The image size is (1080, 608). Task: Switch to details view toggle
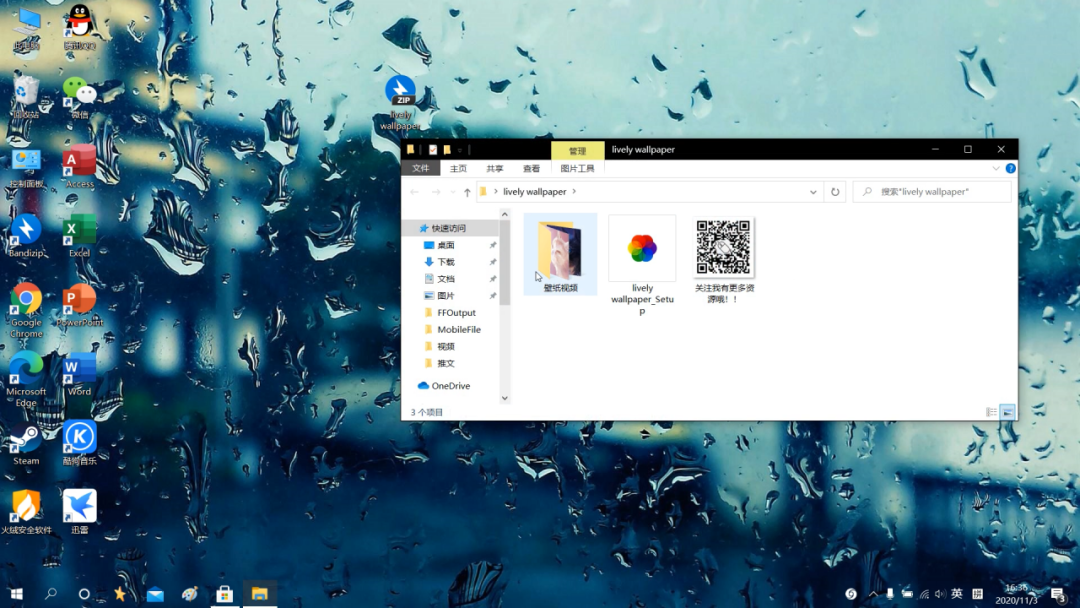click(991, 412)
